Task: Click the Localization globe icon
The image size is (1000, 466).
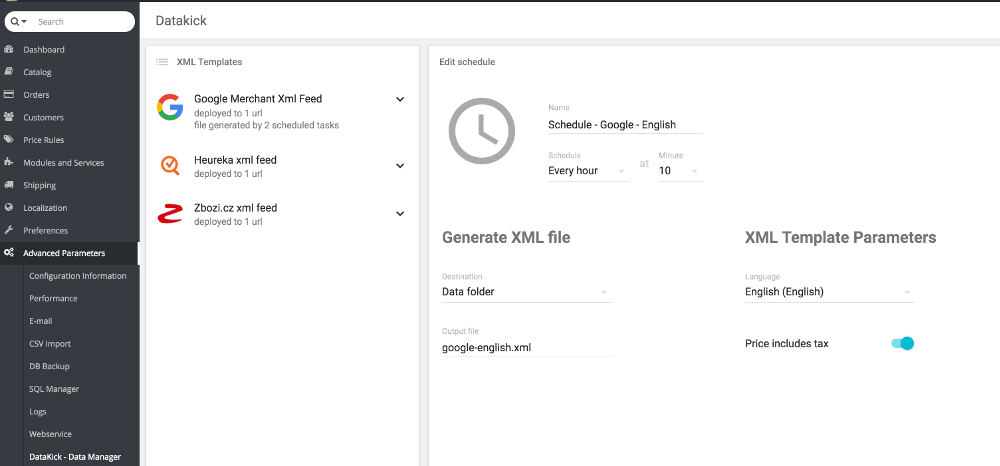Action: pos(9,207)
